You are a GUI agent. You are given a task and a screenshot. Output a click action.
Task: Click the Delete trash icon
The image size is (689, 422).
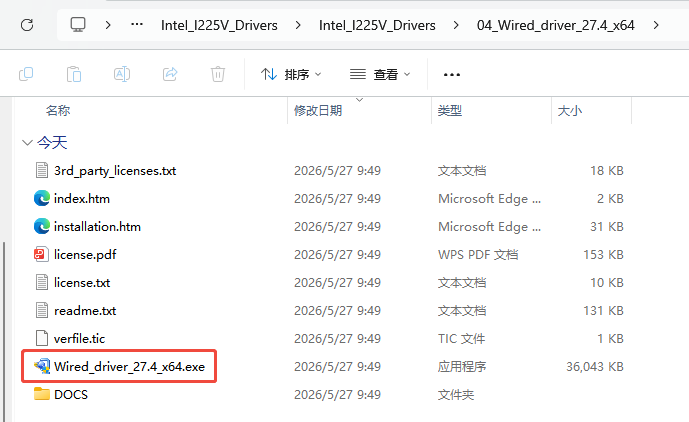click(x=218, y=74)
